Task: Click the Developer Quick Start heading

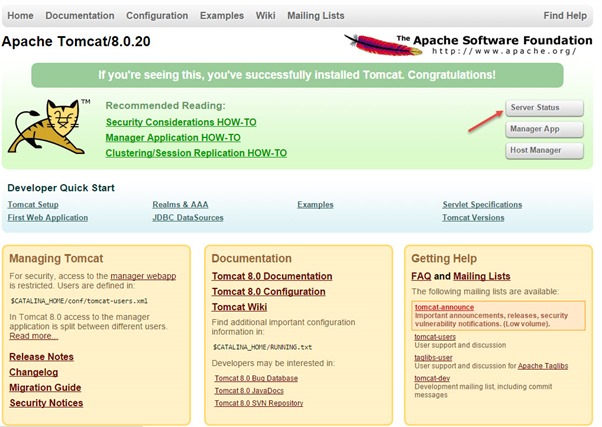Action: (x=61, y=188)
